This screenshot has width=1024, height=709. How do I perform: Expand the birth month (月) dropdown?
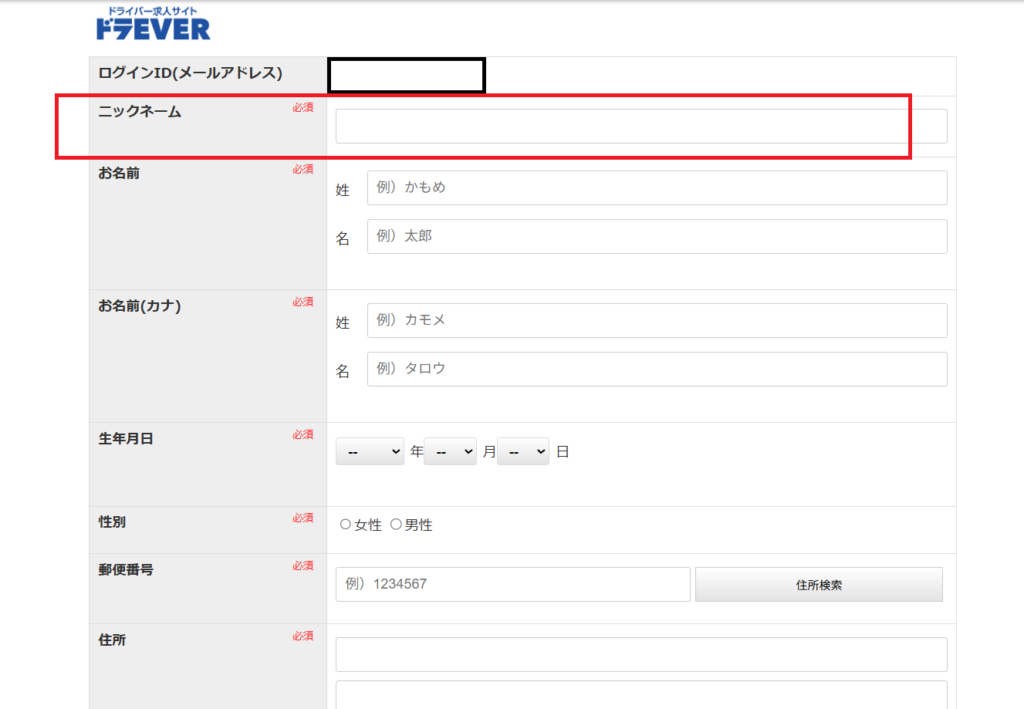[450, 452]
